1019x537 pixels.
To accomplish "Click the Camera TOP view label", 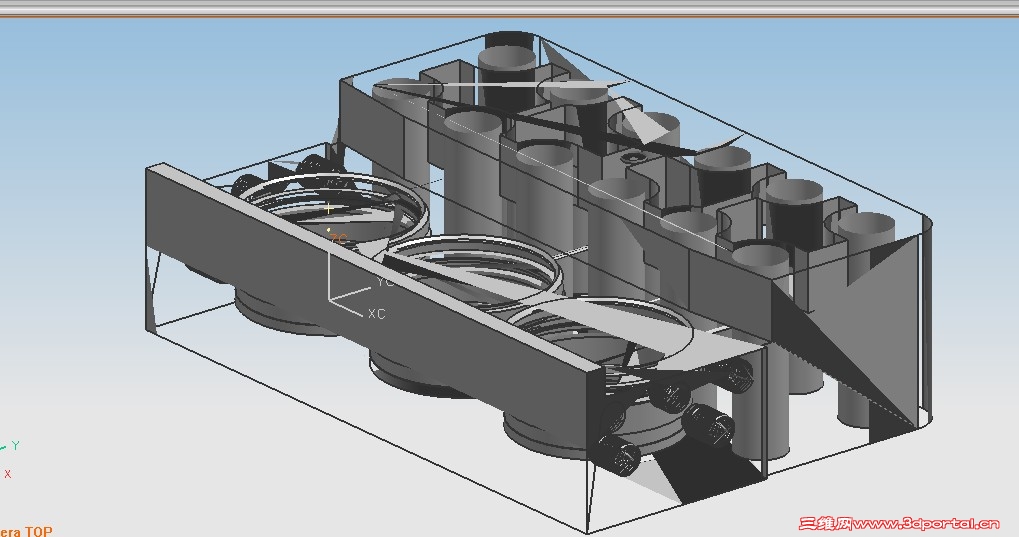I will coord(26,531).
